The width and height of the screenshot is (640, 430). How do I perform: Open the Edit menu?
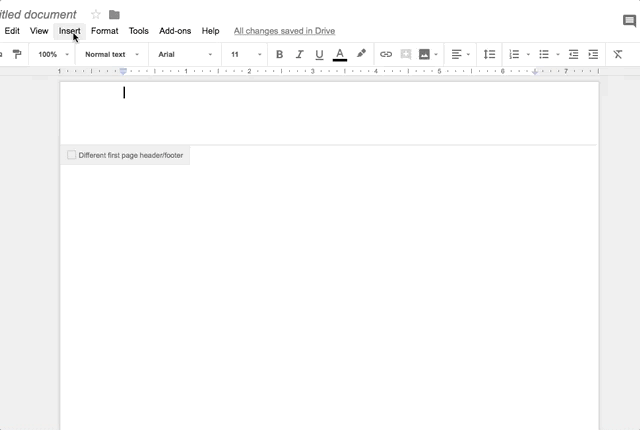[12, 31]
